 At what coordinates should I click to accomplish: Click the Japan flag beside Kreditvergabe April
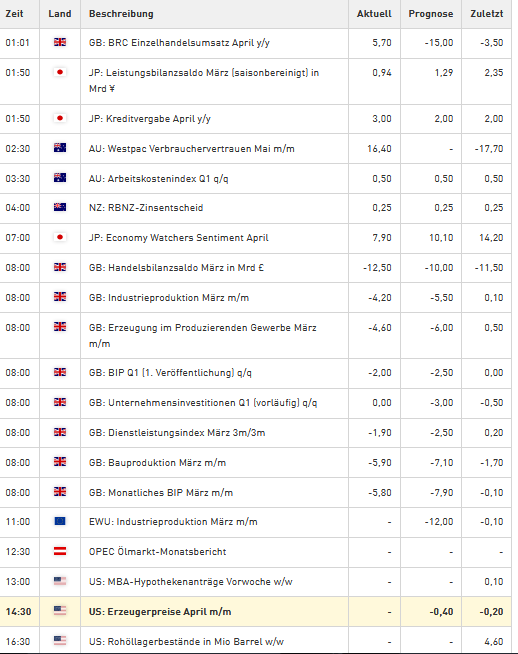coord(60,118)
